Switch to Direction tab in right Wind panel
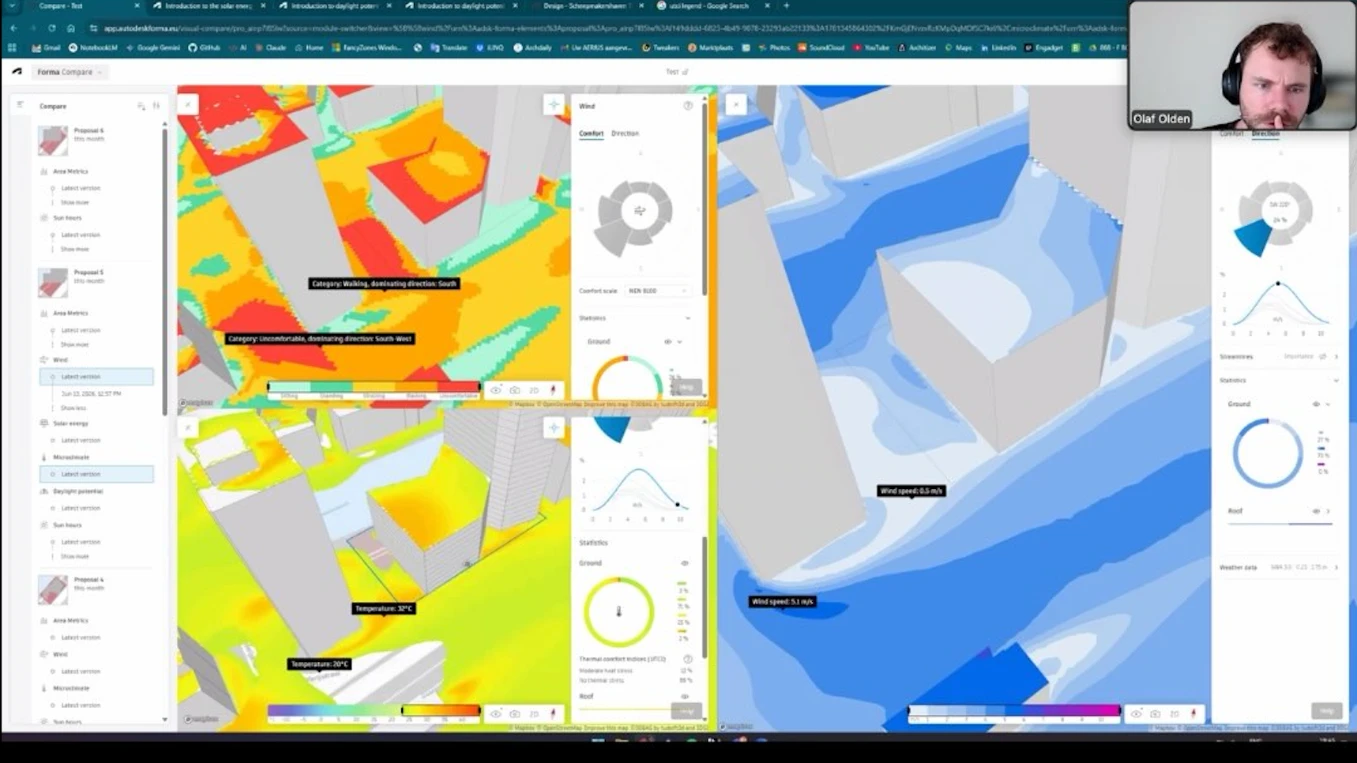The image size is (1357, 763). [1266, 133]
